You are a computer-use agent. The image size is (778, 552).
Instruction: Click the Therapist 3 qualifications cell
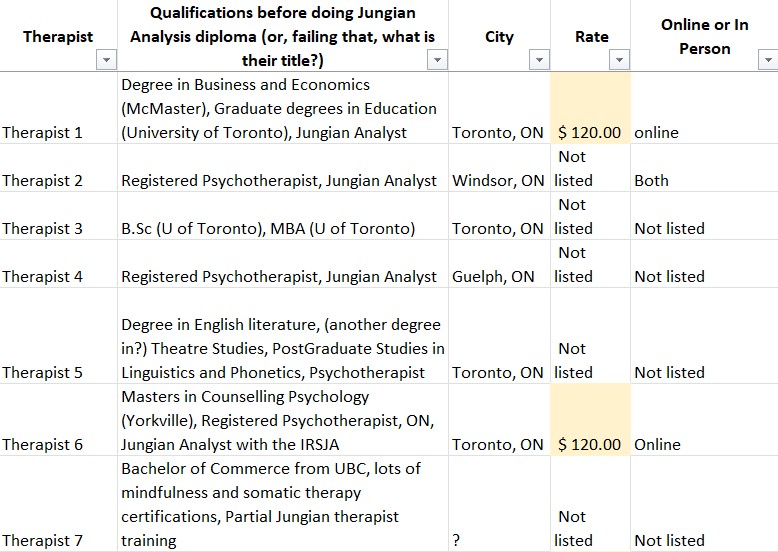point(268,228)
